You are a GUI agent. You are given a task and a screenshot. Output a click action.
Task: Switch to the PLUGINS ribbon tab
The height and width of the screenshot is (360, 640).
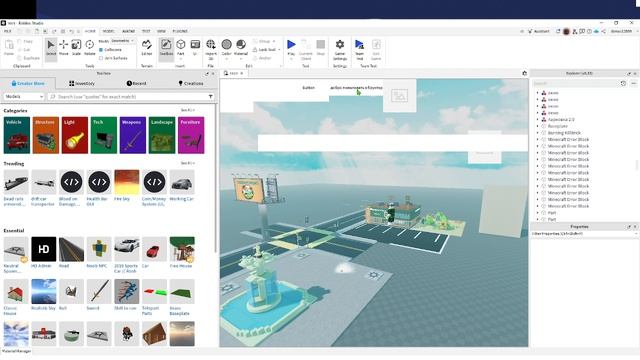click(x=180, y=31)
